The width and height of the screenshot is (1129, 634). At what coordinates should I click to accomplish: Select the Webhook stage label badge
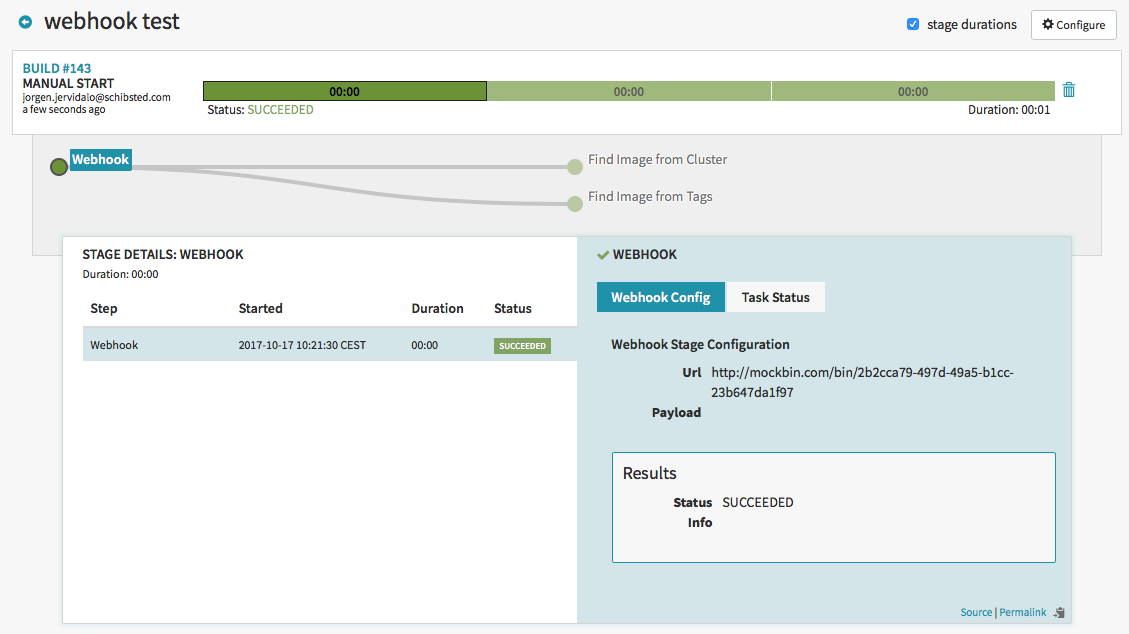(100, 159)
